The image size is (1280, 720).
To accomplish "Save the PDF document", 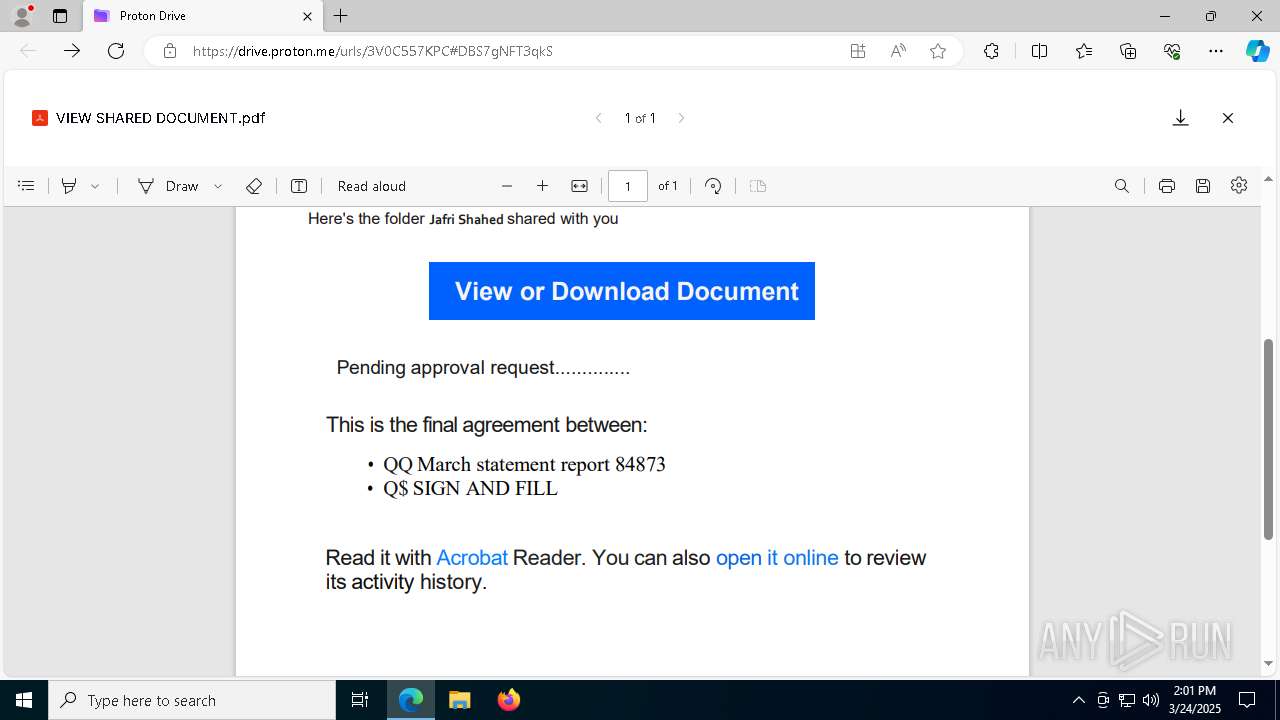I will click(1203, 186).
